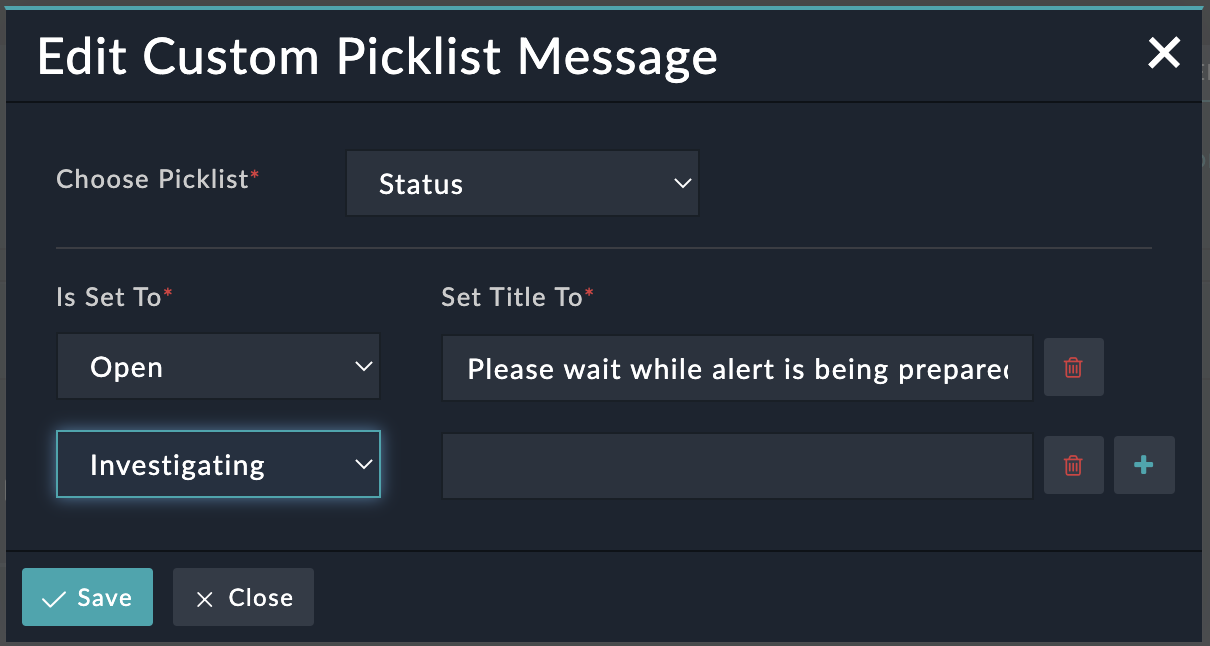Click the chevron arrow on Open dropdown
1210x646 pixels.
pos(364,367)
